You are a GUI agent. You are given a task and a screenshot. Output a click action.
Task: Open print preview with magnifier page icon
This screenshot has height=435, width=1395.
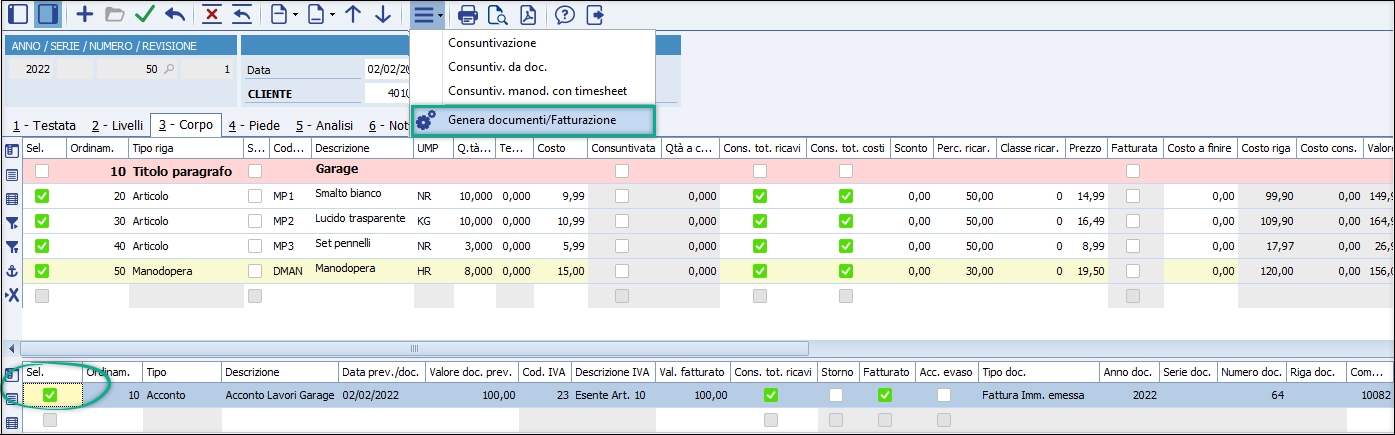(x=497, y=15)
